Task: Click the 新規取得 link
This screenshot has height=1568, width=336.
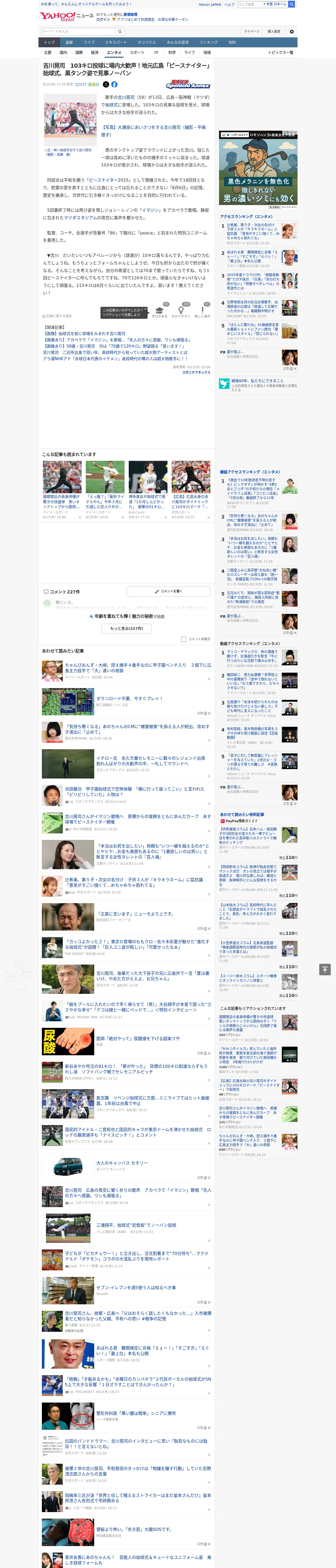Action: 131,14
